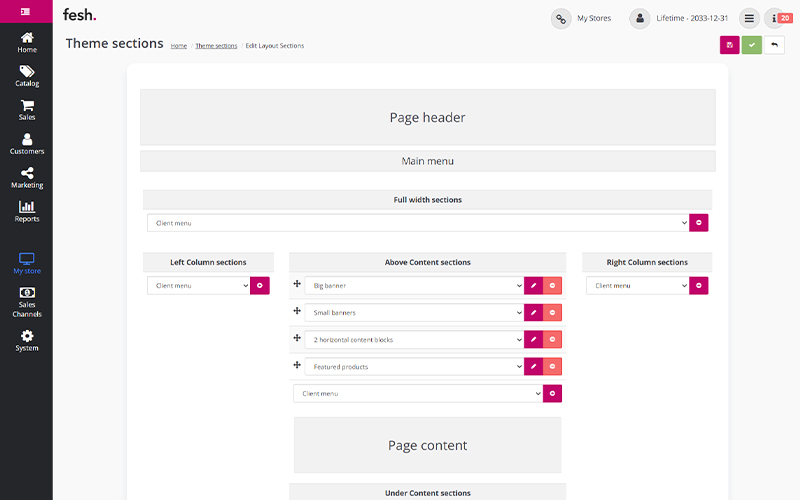The height and width of the screenshot is (500, 800).
Task: Remove the Small banners section
Action: click(552, 313)
